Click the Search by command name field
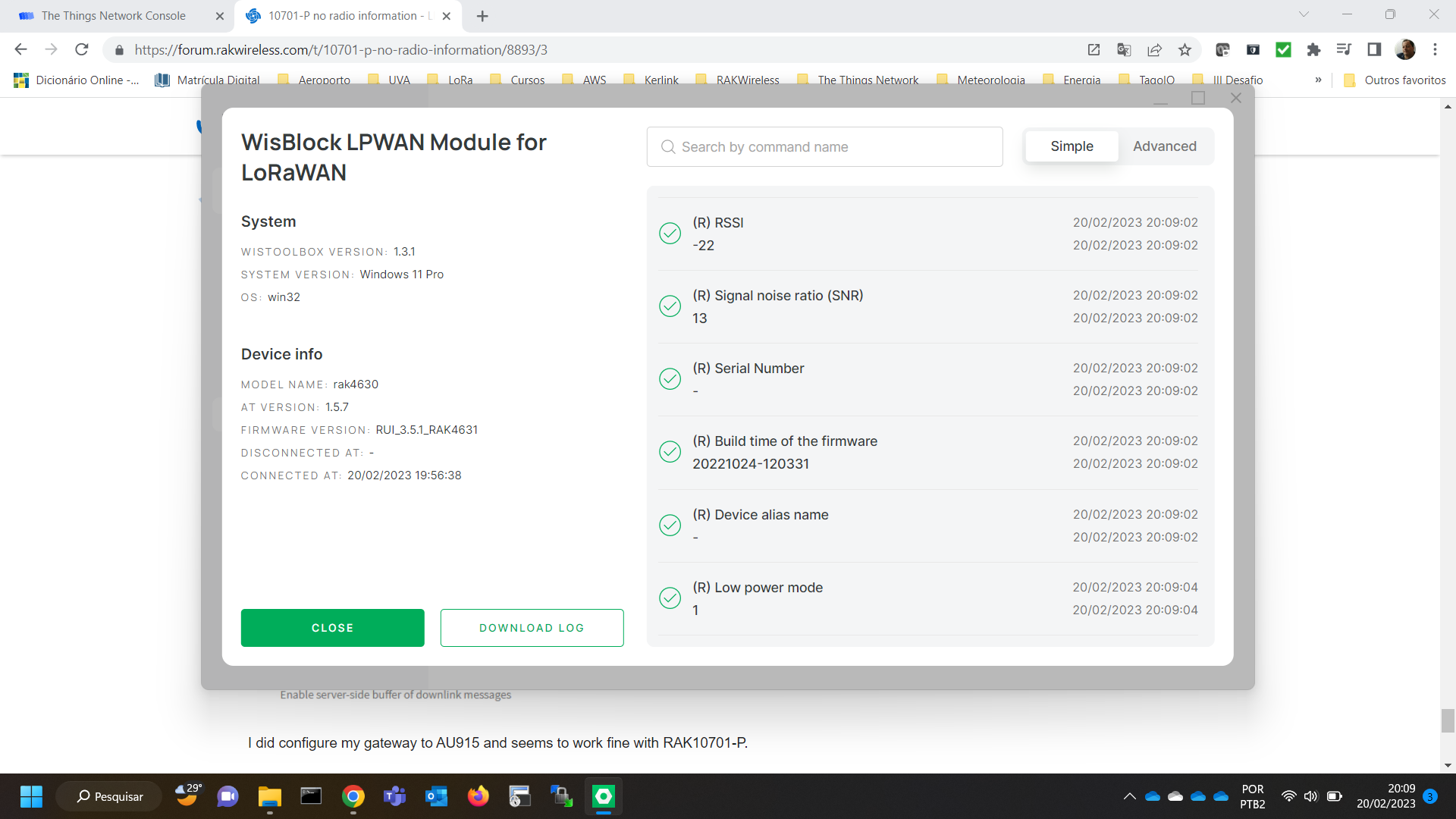Viewport: 1456px width, 819px height. point(824,147)
